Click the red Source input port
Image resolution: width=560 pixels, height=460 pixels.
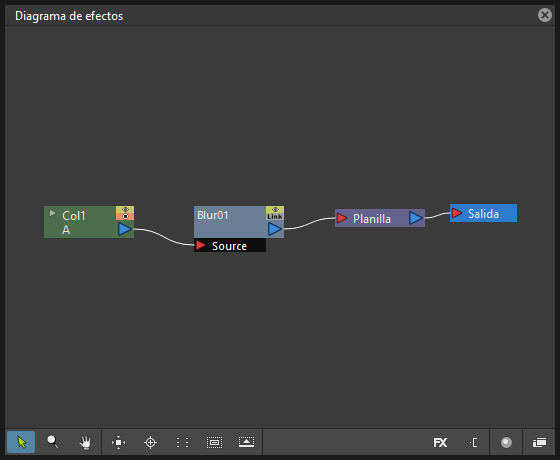(200, 245)
